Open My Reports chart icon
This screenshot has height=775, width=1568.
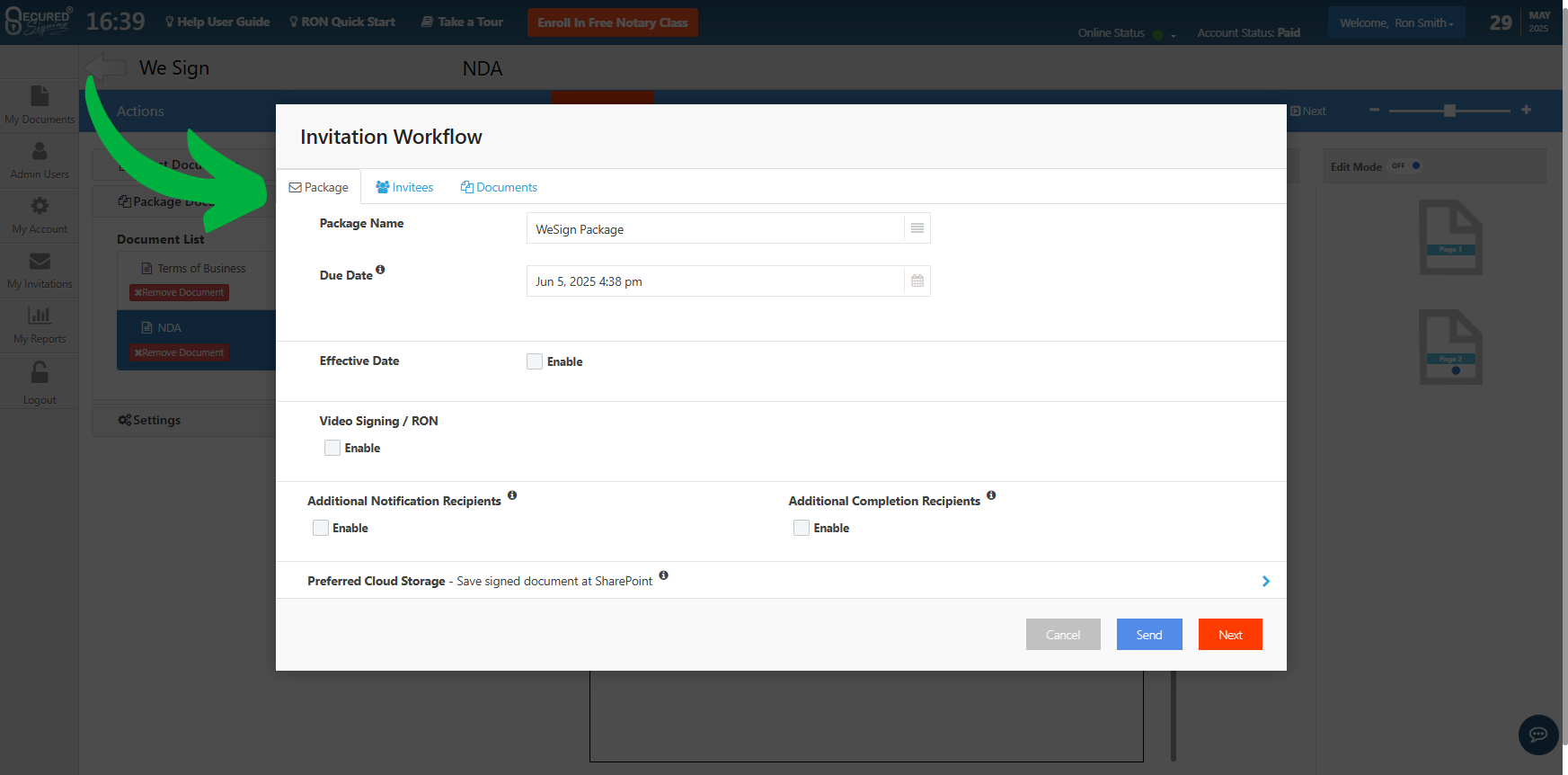pos(40,316)
